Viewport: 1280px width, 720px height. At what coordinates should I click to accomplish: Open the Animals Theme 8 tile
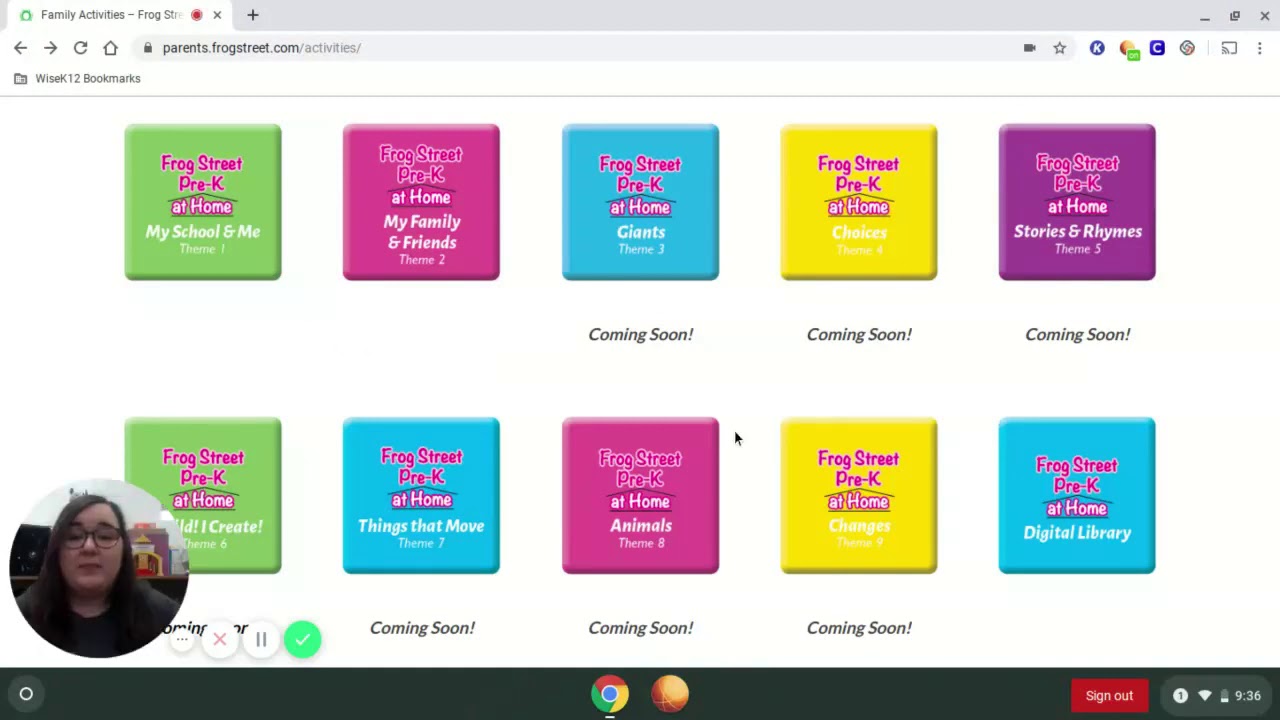pos(640,496)
